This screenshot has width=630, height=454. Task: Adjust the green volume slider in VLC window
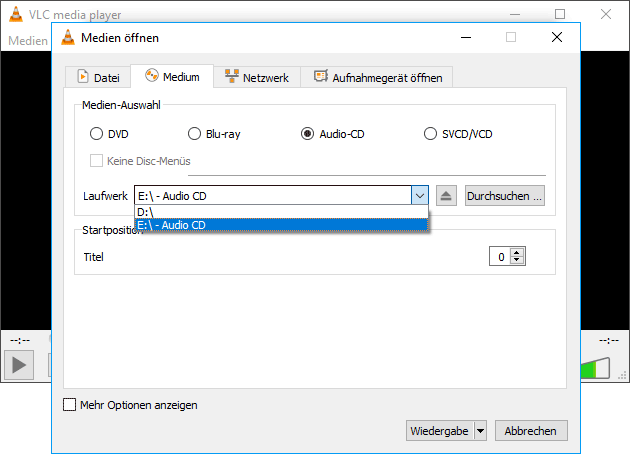point(595,368)
